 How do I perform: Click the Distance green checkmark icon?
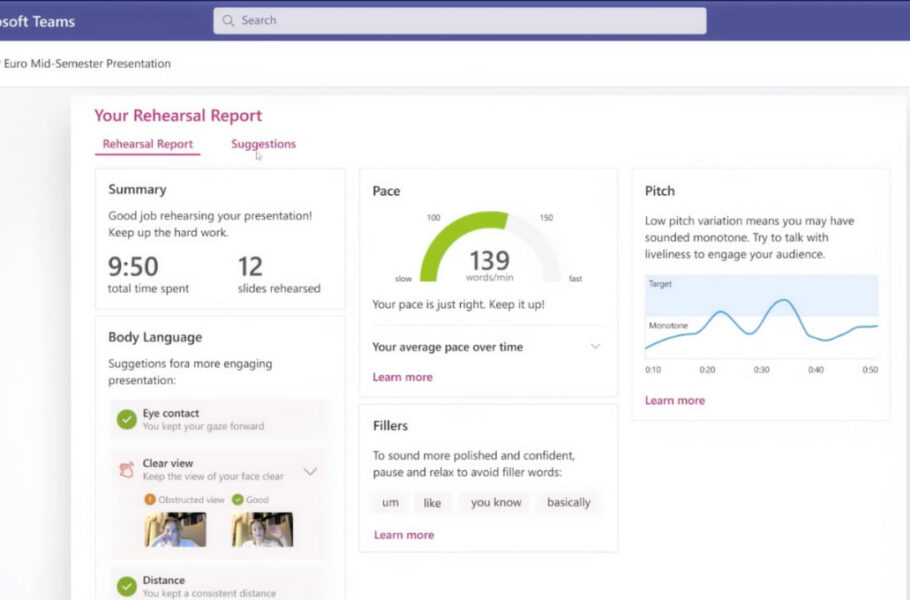(x=126, y=586)
